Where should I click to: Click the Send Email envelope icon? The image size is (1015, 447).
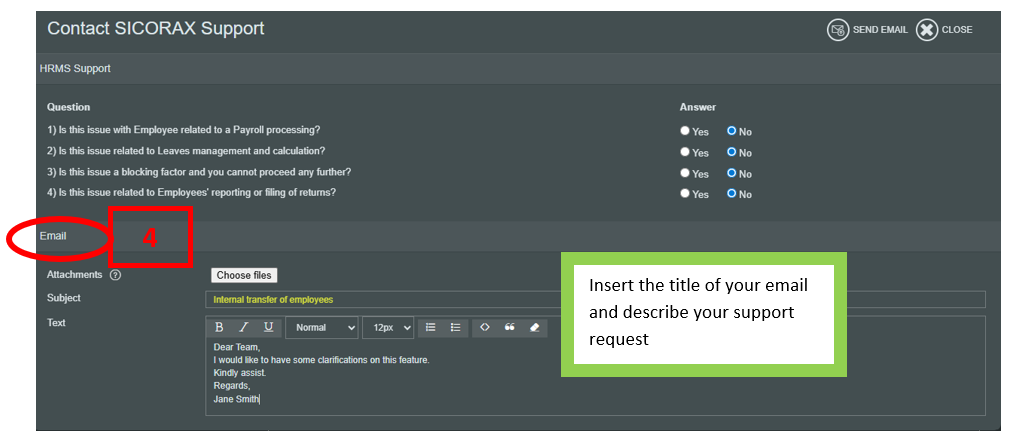click(x=838, y=30)
